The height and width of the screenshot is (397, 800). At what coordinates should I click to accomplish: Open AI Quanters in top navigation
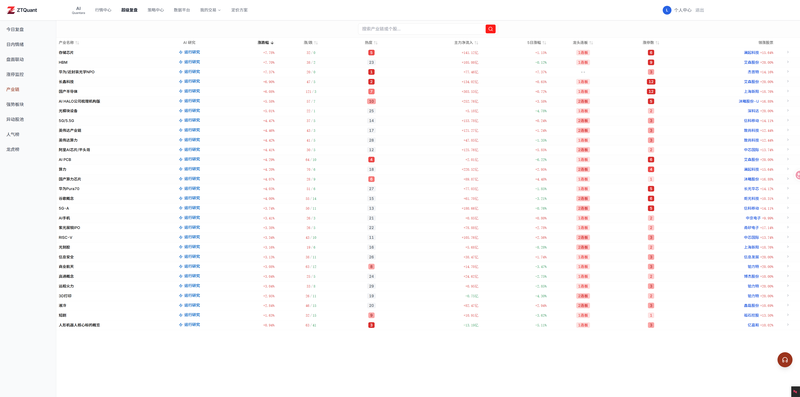(78, 10)
